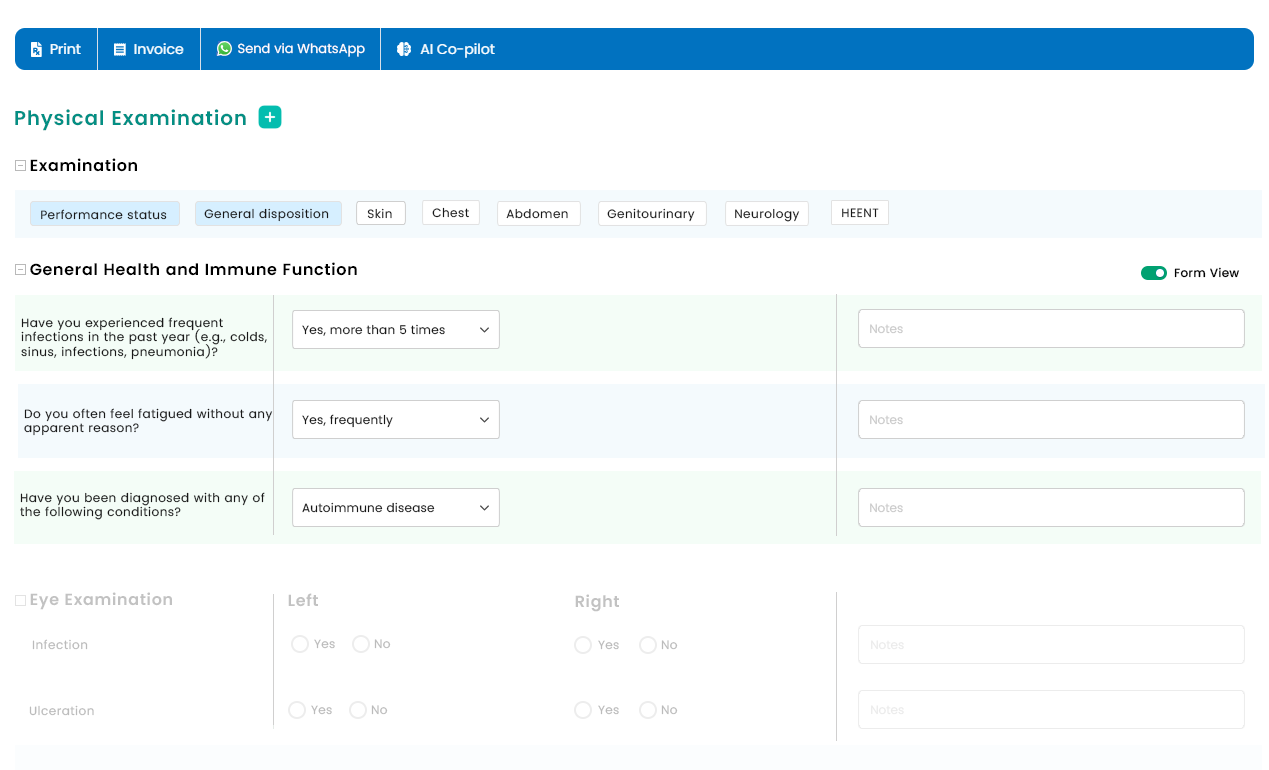Select the Genitourinary tab

651,214
